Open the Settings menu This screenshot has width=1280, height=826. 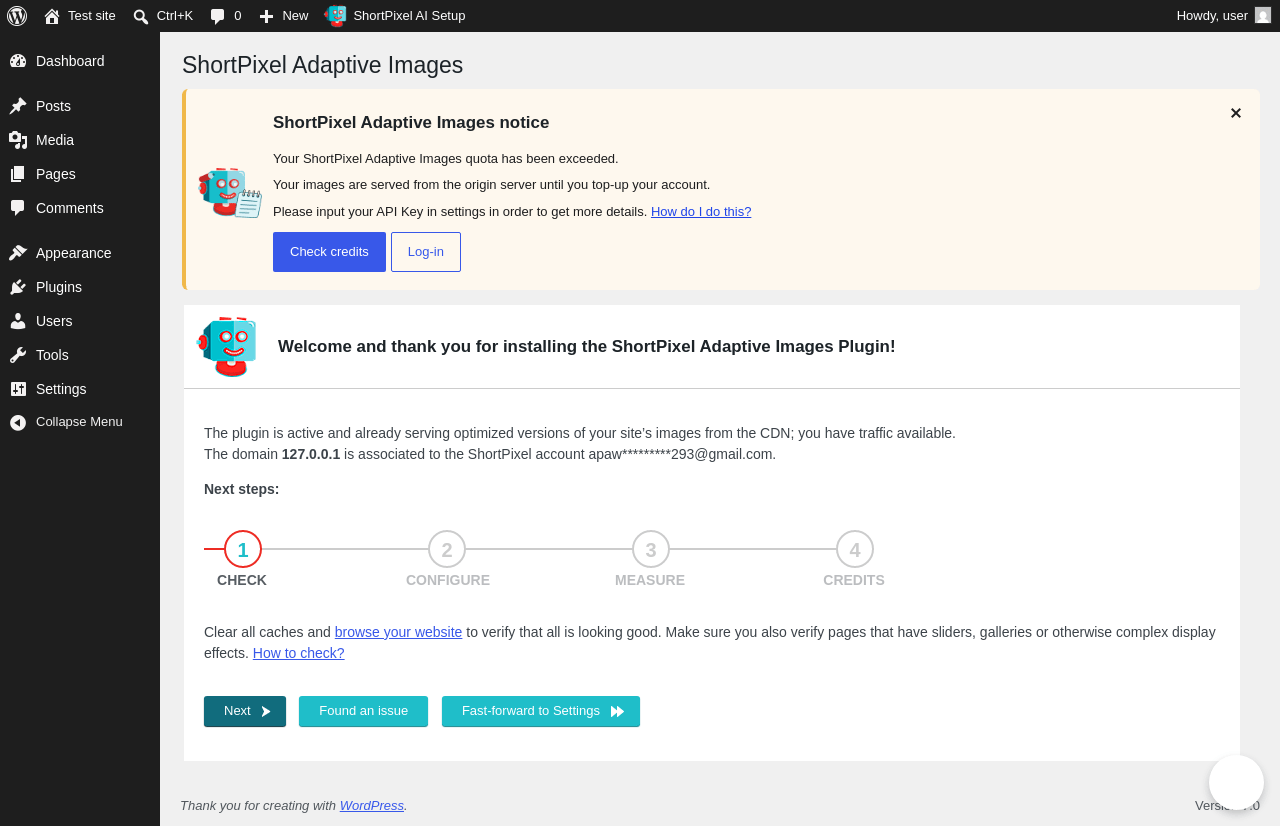click(x=80, y=389)
